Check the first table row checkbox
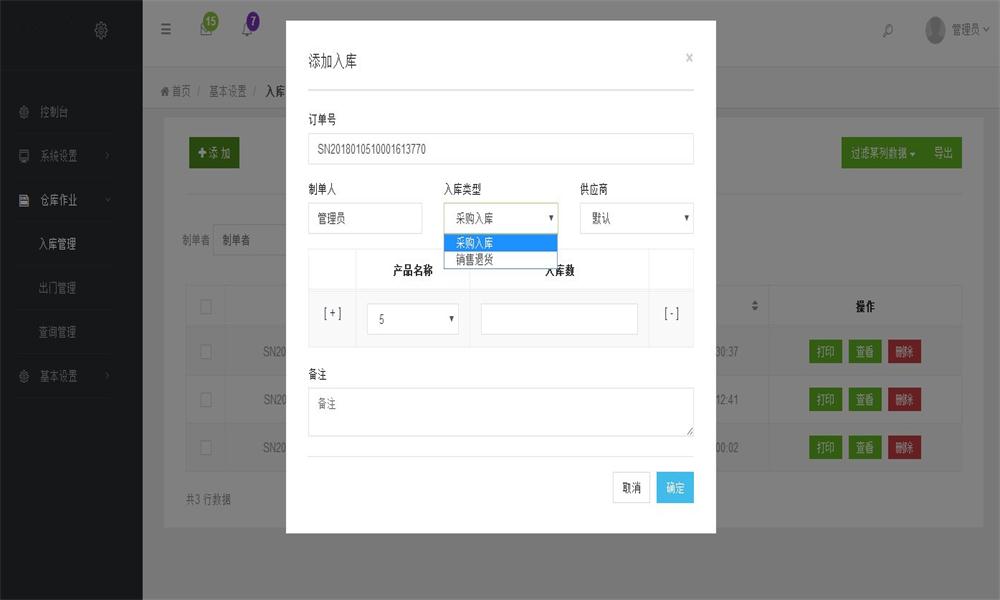 [x=206, y=351]
